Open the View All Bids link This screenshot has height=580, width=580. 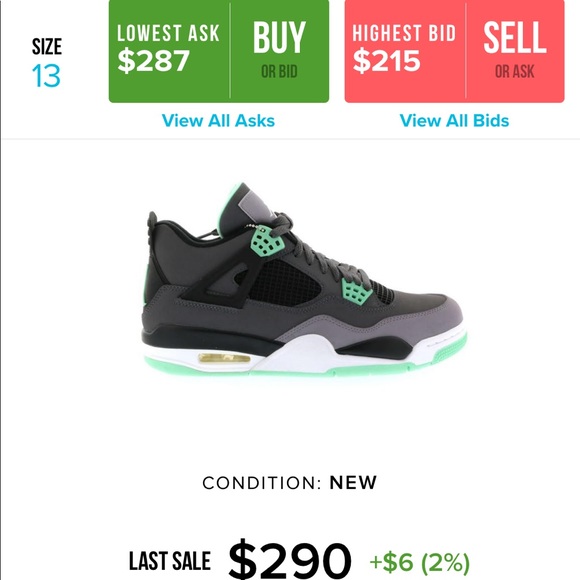[x=454, y=121]
